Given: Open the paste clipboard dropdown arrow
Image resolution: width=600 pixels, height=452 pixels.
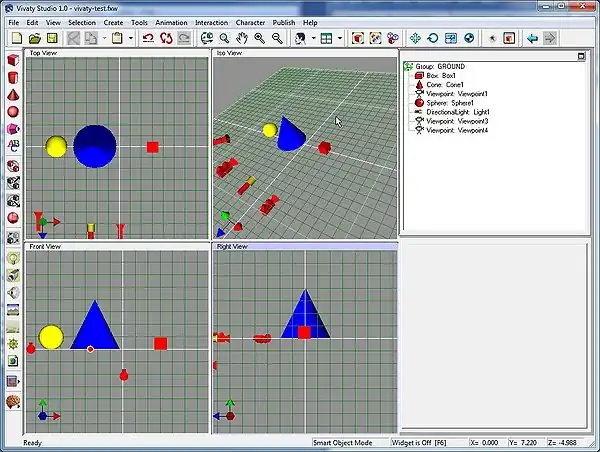Looking at the screenshot, I should tap(131, 38).
